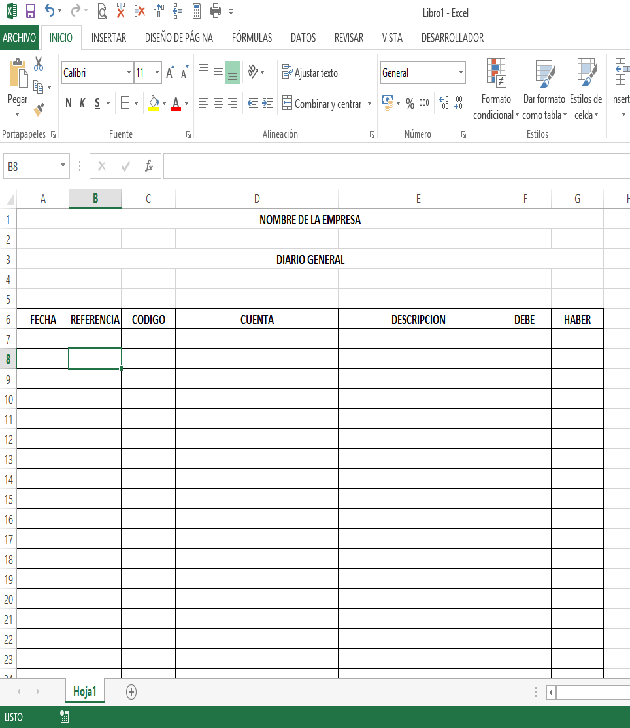Increase font size with large A
Image resolution: width=630 pixels, height=728 pixels.
click(170, 73)
